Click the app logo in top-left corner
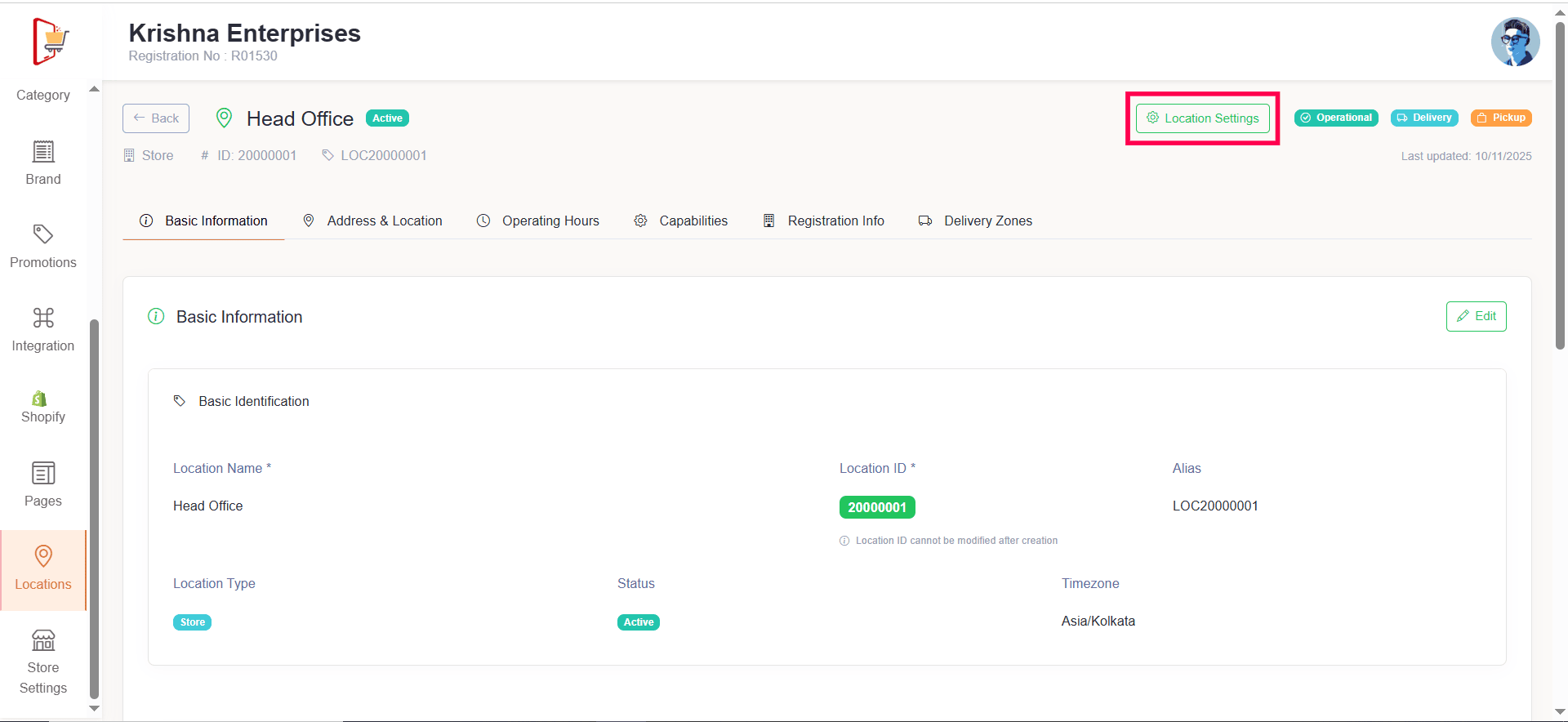Image resolution: width=1568 pixels, height=722 pixels. pyautogui.click(x=51, y=41)
